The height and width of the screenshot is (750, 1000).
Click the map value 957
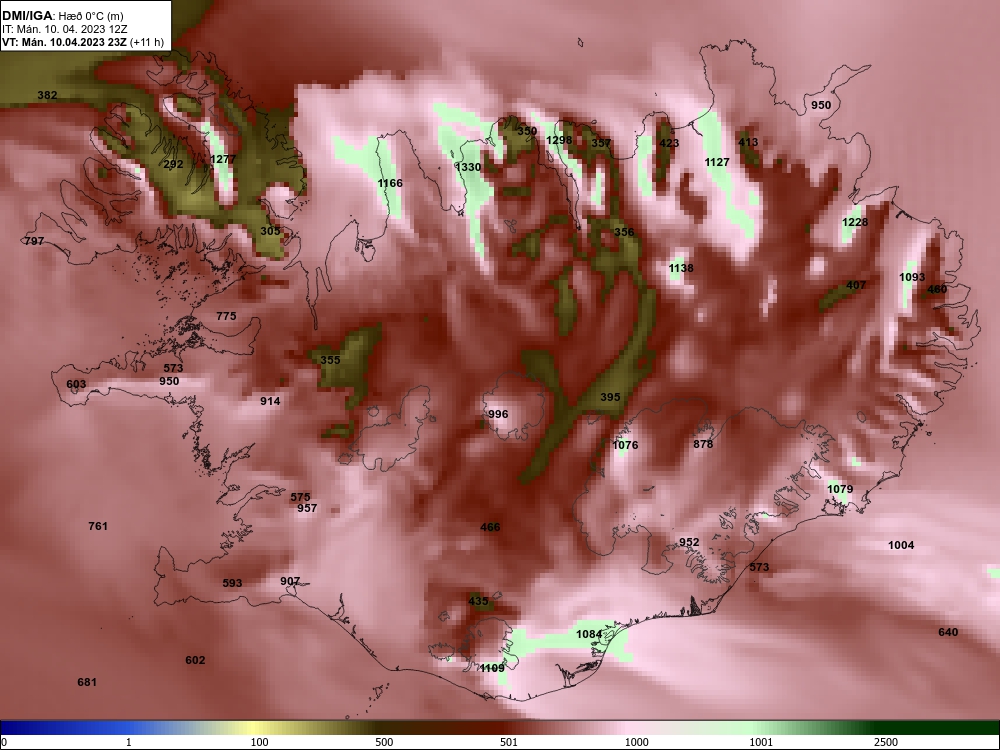tap(307, 508)
